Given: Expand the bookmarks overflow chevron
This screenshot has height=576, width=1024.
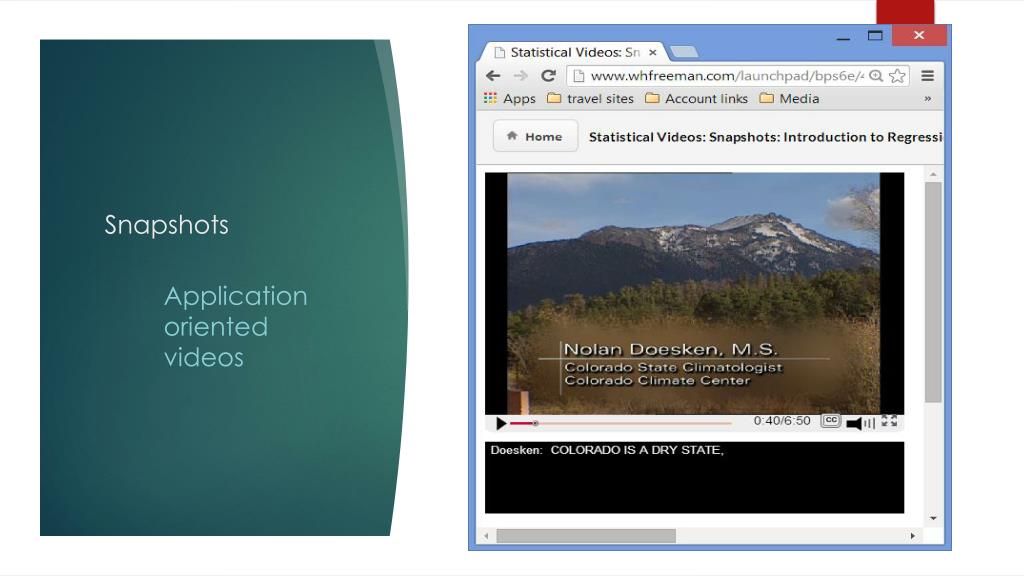Looking at the screenshot, I should pyautogui.click(x=927, y=99).
